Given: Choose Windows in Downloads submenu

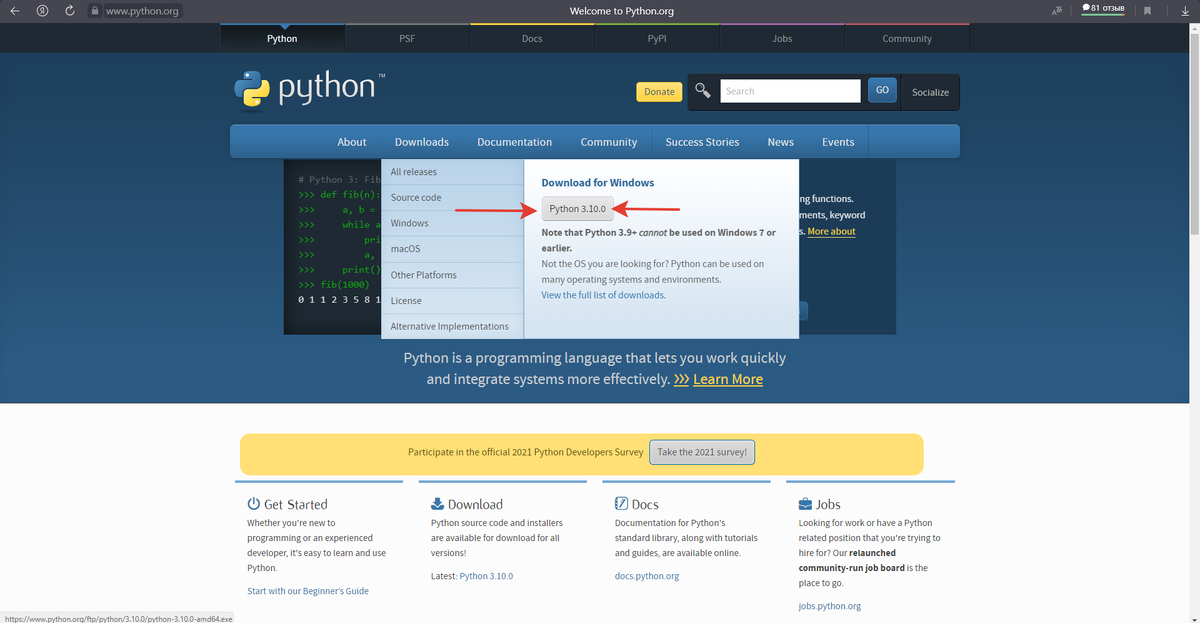Looking at the screenshot, I should [x=452, y=224].
